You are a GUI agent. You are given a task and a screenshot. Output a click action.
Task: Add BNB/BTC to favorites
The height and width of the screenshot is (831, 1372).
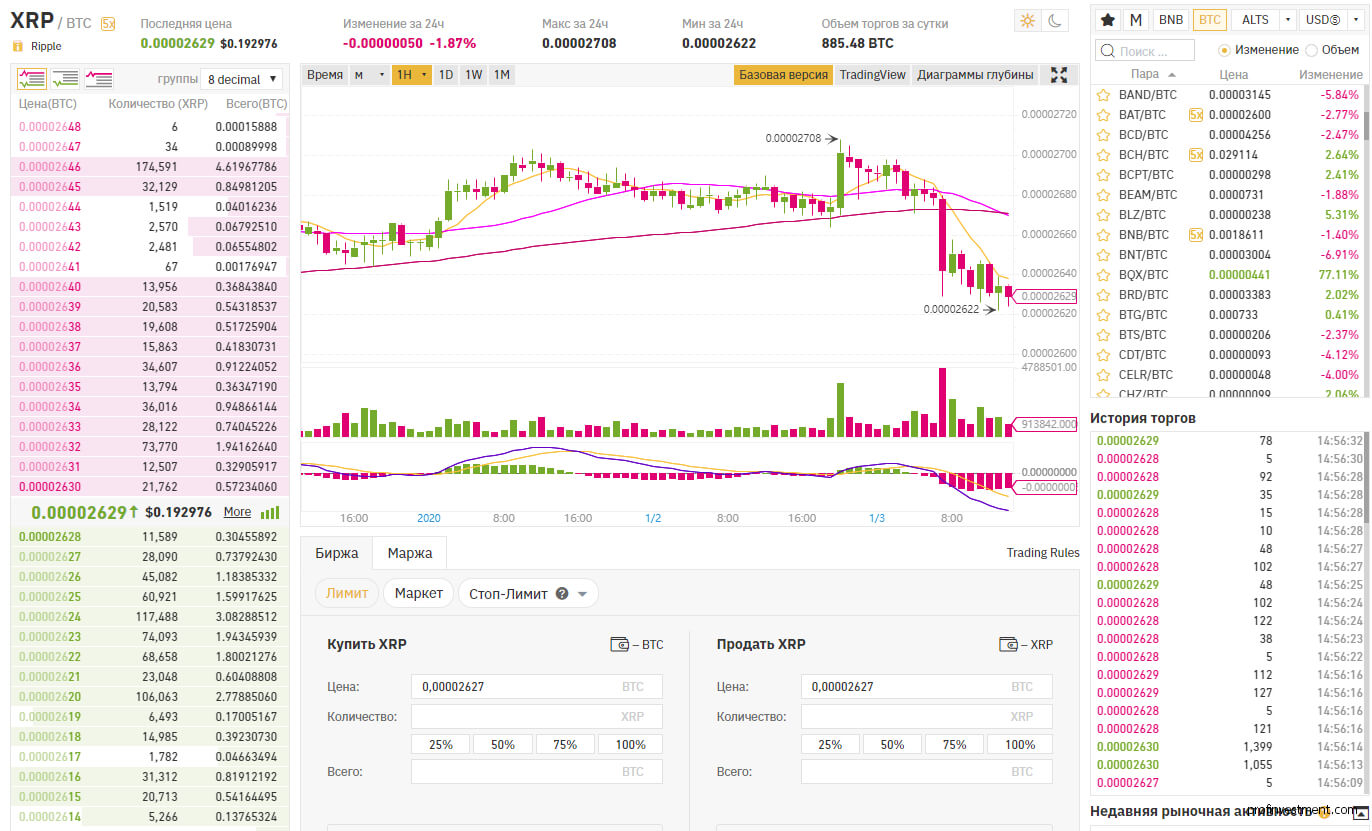(x=1103, y=235)
